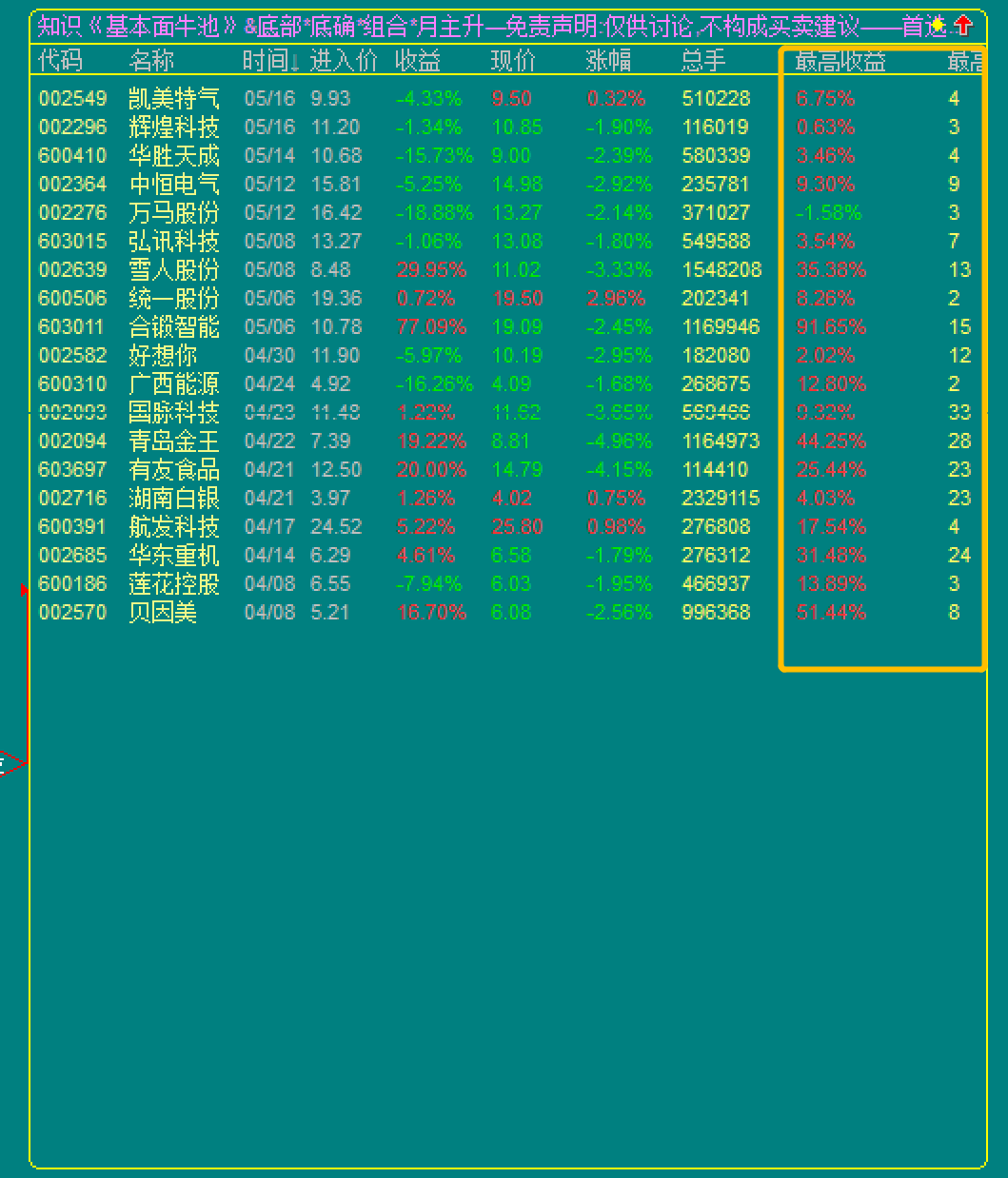
Task: Click the 77.09% return value
Action: coord(431,326)
